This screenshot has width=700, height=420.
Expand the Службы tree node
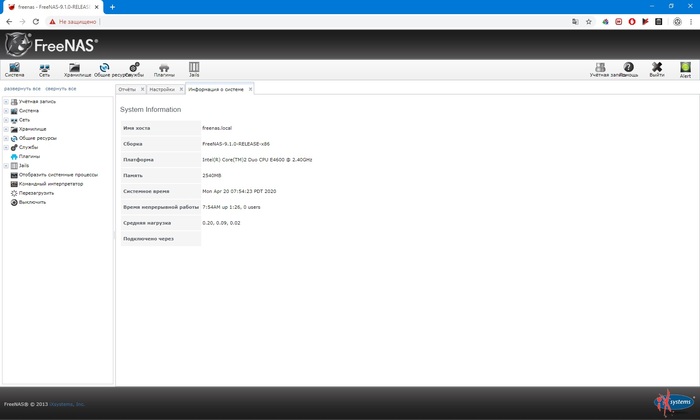pyautogui.click(x=5, y=147)
